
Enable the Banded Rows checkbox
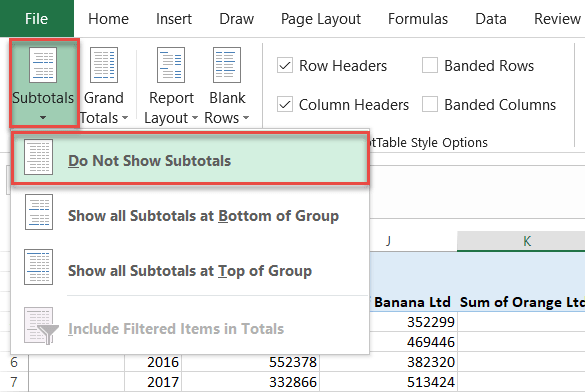tap(430, 66)
